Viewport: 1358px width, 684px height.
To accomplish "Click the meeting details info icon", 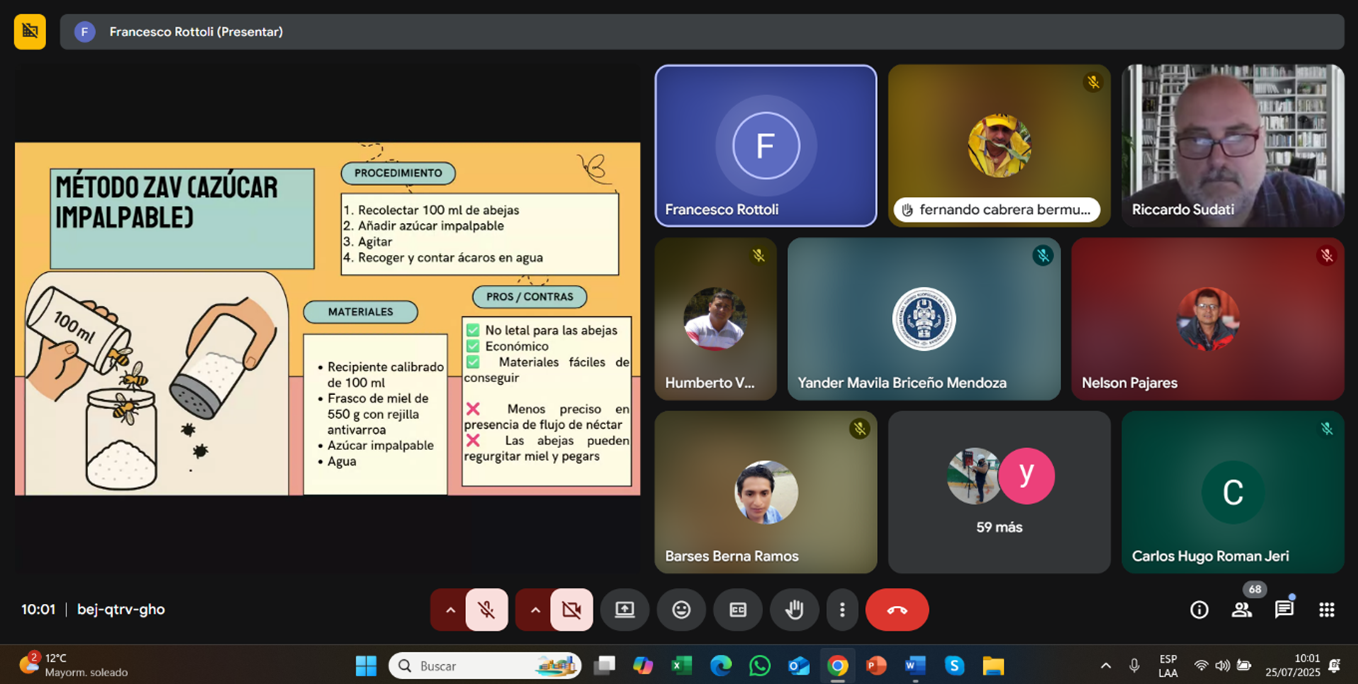I will pos(1199,610).
